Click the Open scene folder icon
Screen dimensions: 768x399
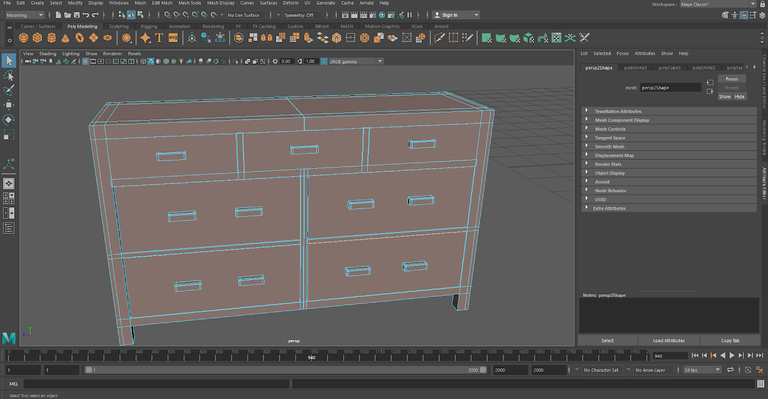click(x=68, y=15)
